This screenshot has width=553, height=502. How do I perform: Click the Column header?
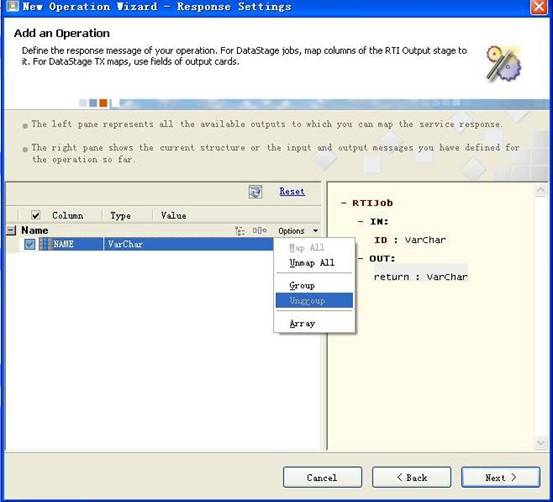point(67,215)
